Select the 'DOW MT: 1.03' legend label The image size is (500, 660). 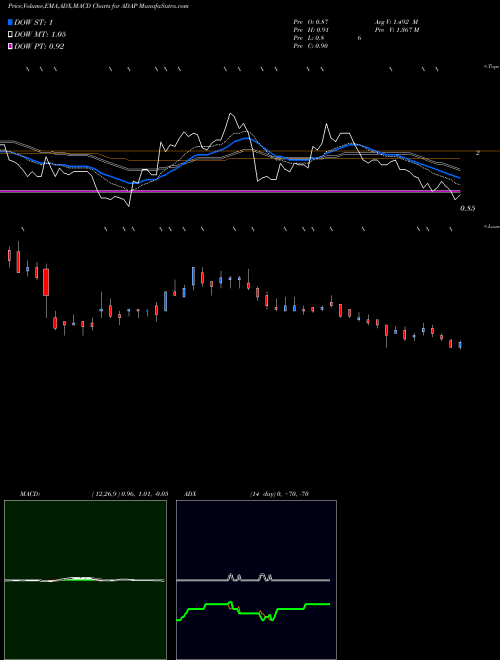pos(40,34)
